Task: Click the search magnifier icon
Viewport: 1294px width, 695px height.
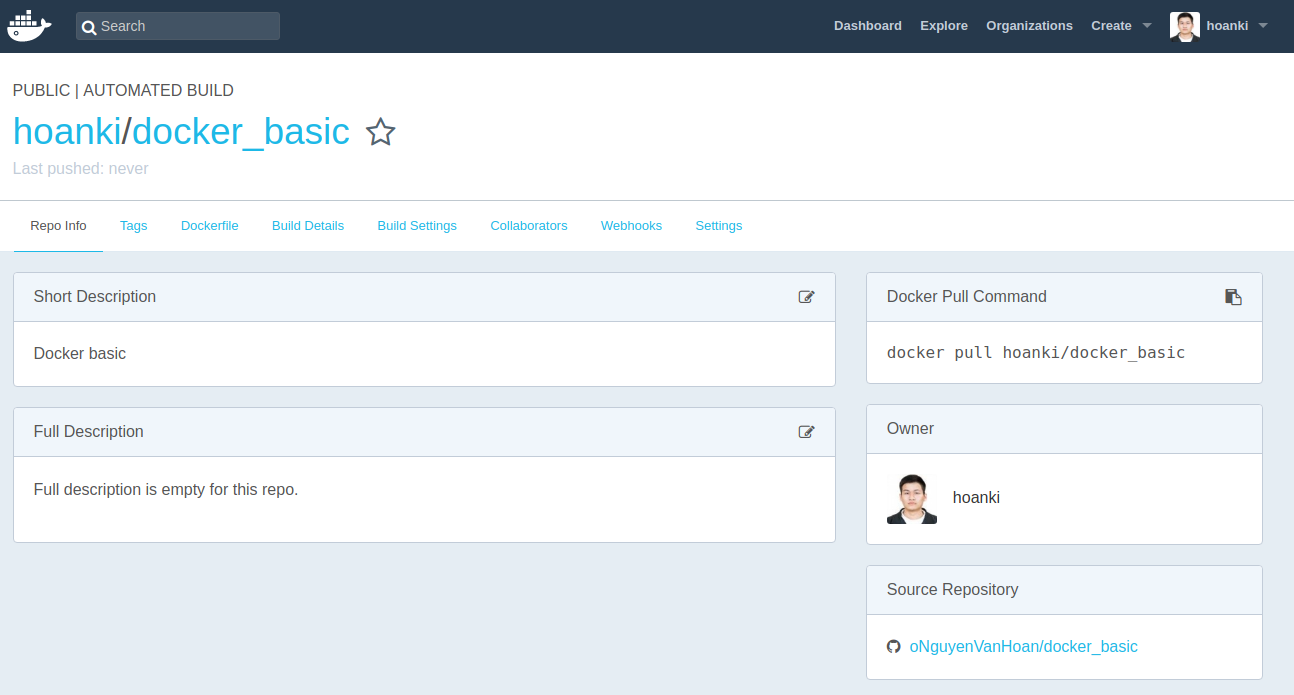Action: point(89,27)
